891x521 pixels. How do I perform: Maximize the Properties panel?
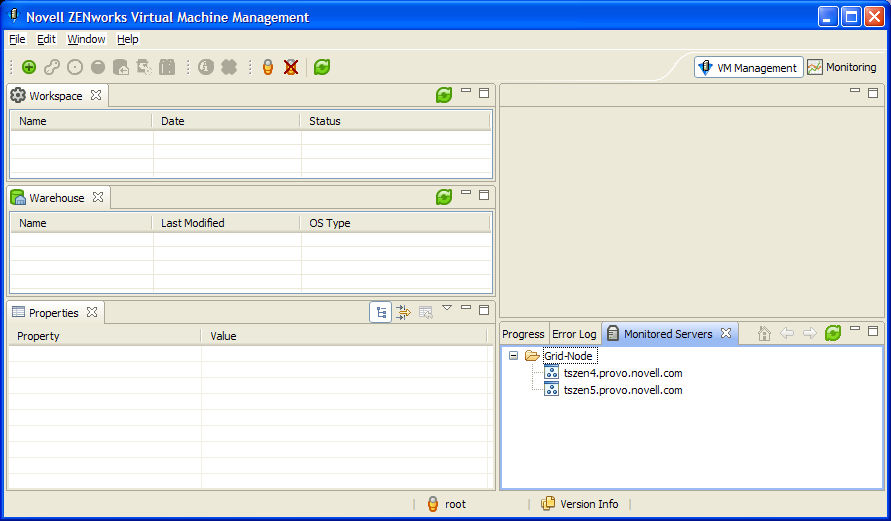(x=484, y=310)
